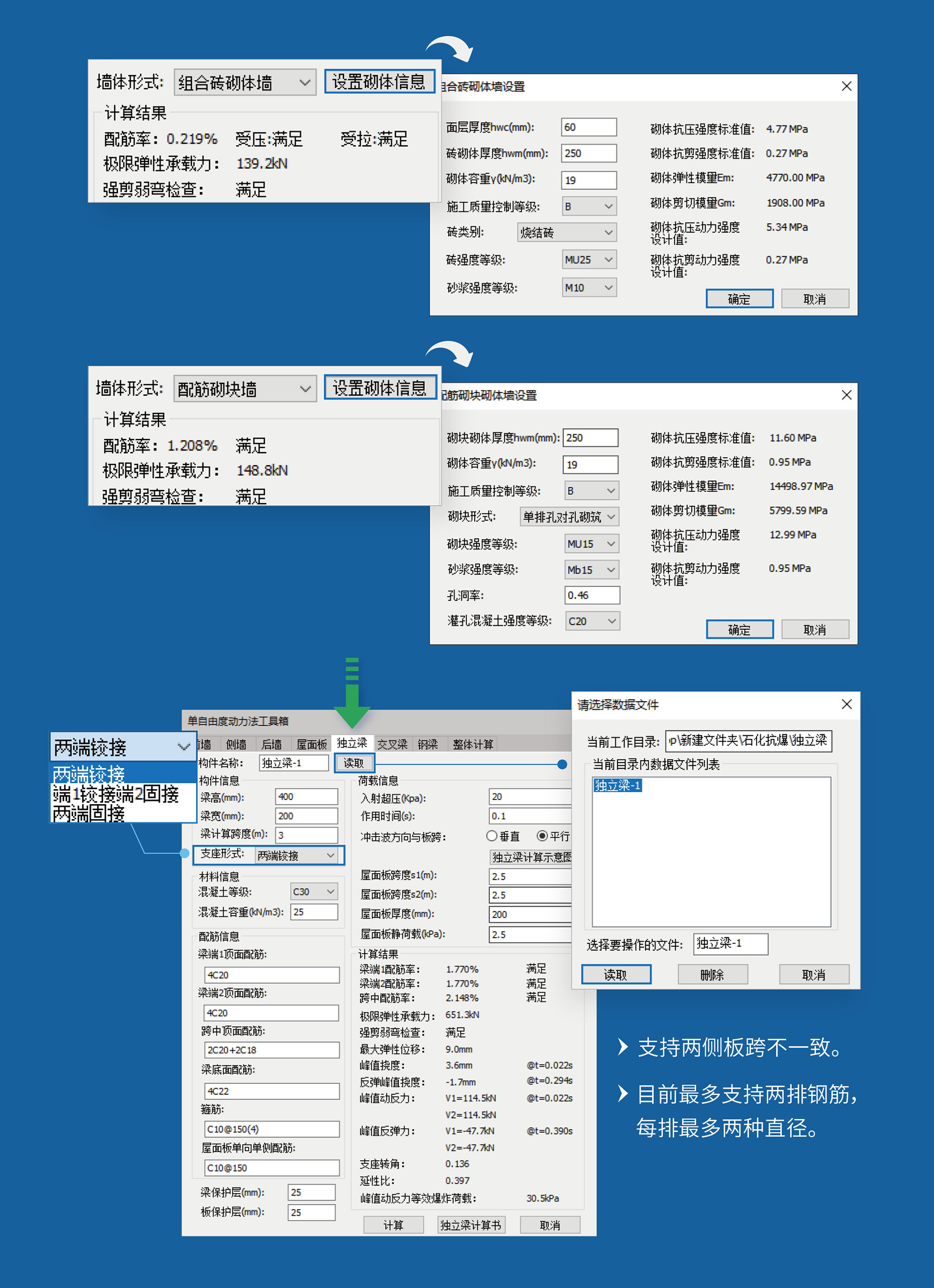The height and width of the screenshot is (1288, 934).
Task: Click 确定 in the 配筋砌块砌体墙设置 dialog
Action: [739, 629]
